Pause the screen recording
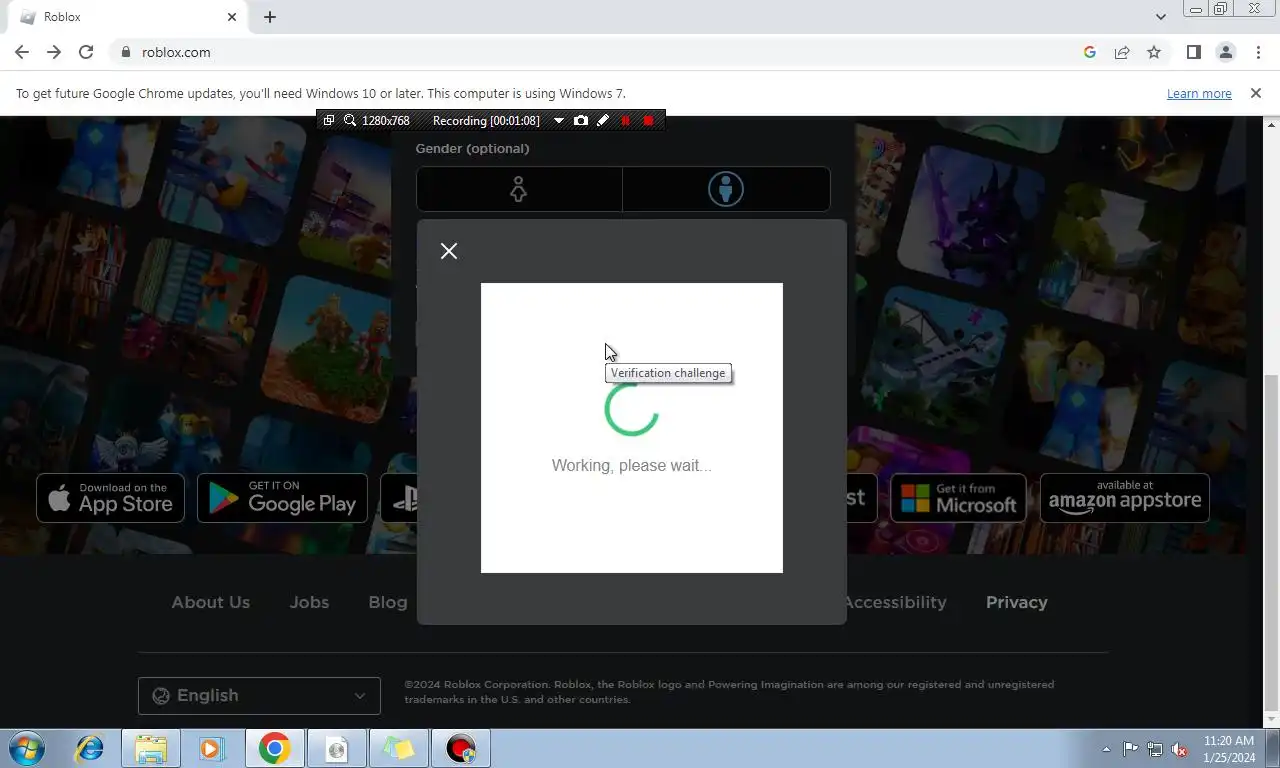This screenshot has height=768, width=1280. pyautogui.click(x=626, y=120)
